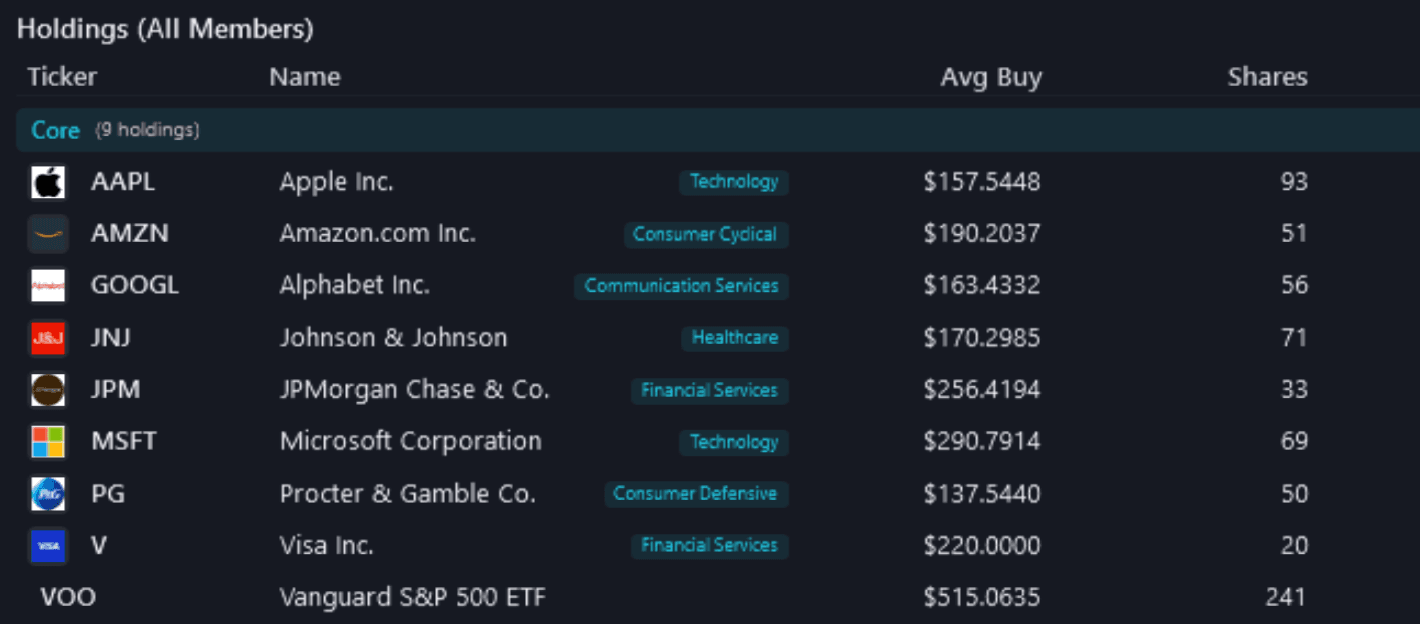The height and width of the screenshot is (624, 1420).
Task: Click the $170.2985 average buy value
Action: pyautogui.click(x=982, y=338)
